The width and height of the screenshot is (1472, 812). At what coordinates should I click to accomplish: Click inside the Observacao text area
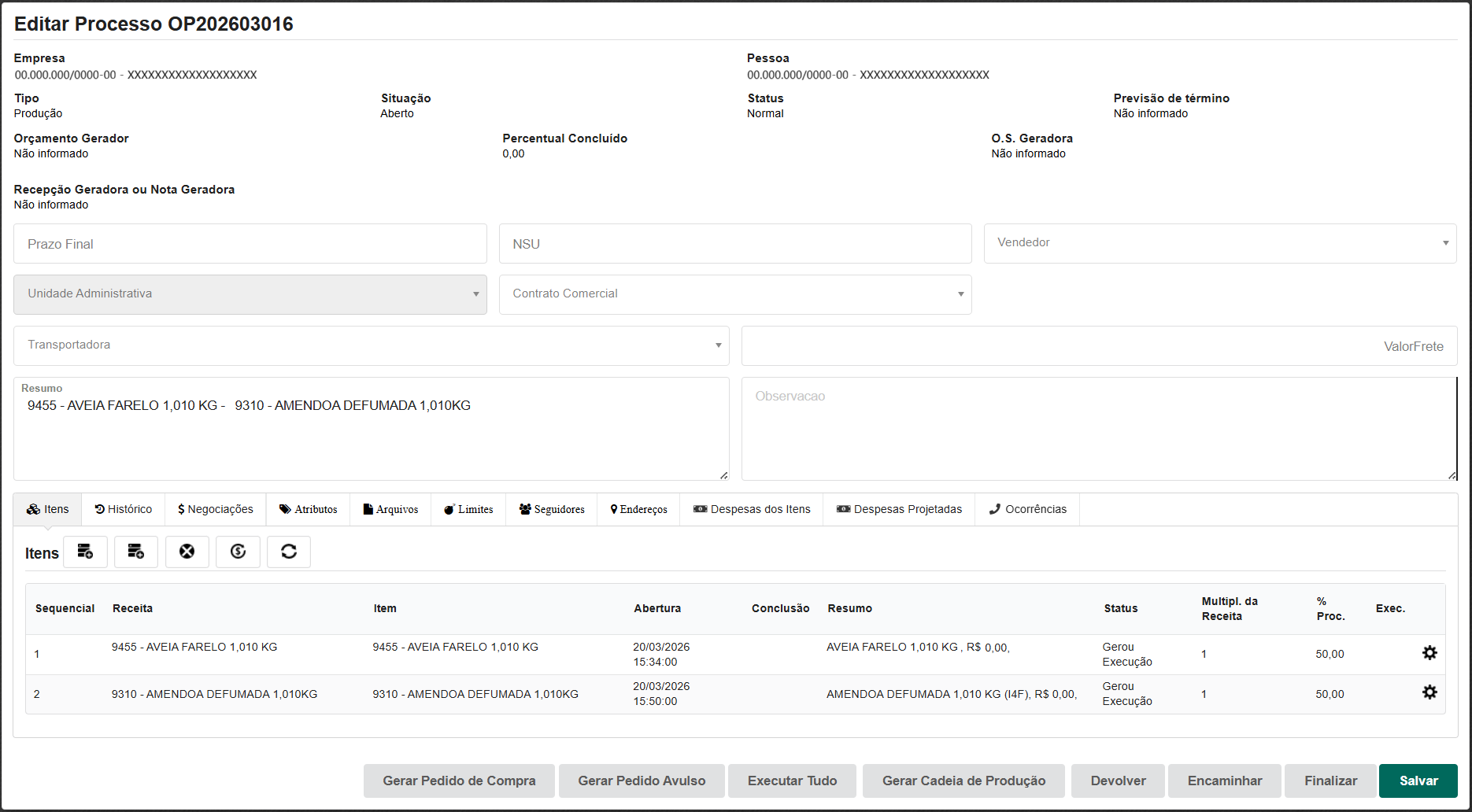click(x=1098, y=429)
